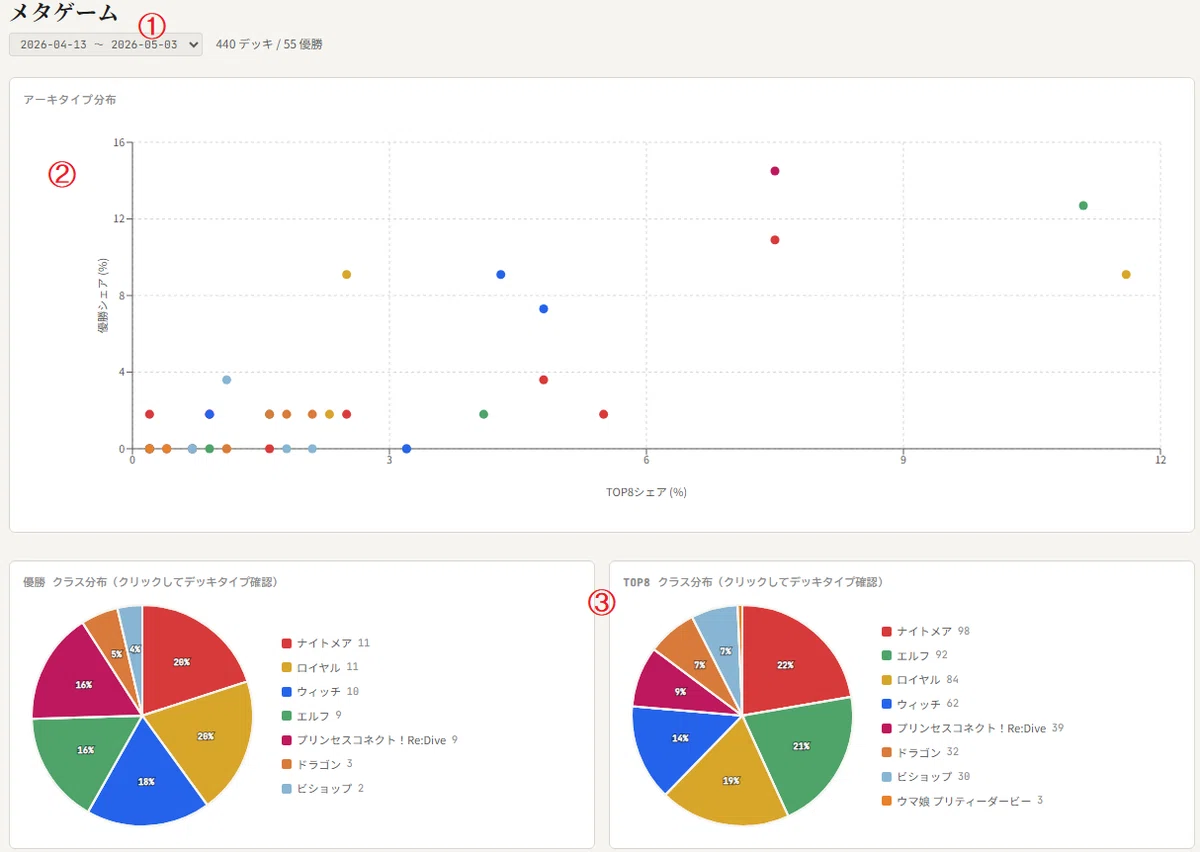
Task: Click the メタゲーム page heading
Action: [x=63, y=14]
